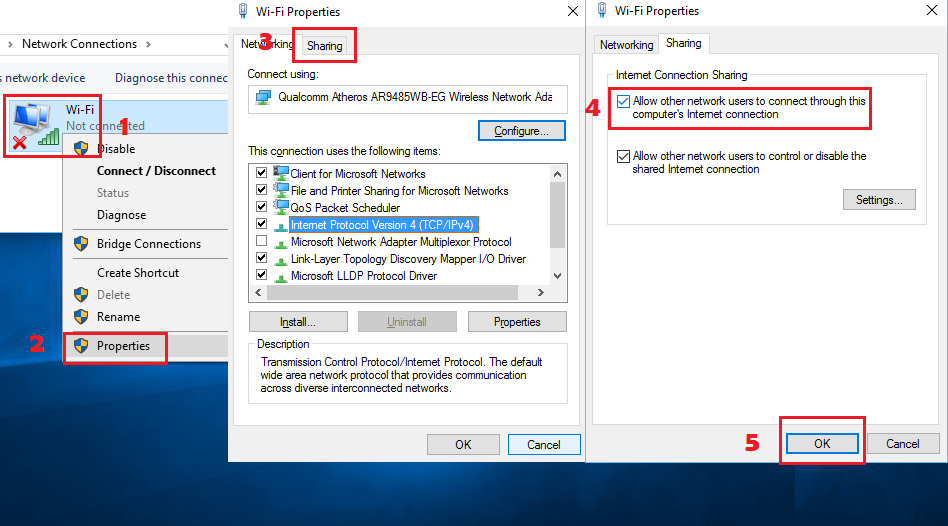Uncheck Client for Microsoft Networks
948x526 pixels.
pyautogui.click(x=261, y=173)
